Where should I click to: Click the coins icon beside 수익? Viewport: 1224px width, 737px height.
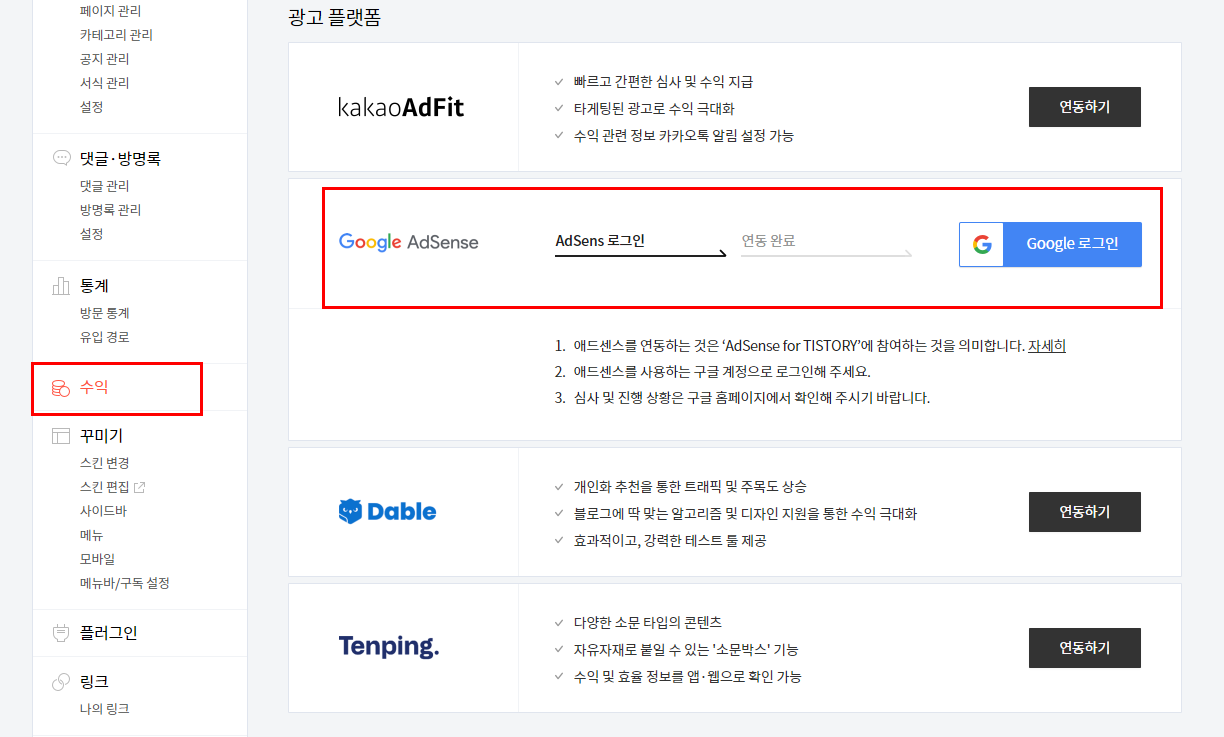click(61, 387)
